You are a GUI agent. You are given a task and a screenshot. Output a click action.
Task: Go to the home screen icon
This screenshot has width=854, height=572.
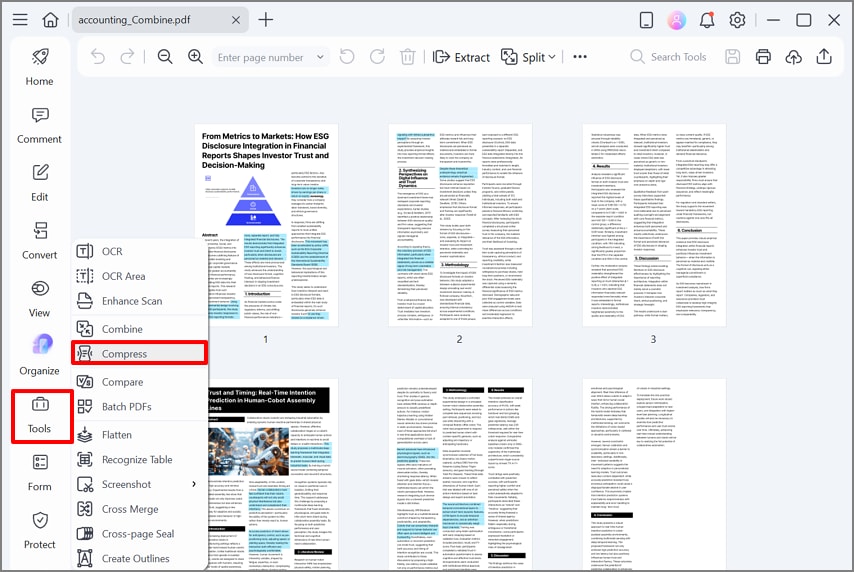(51, 20)
